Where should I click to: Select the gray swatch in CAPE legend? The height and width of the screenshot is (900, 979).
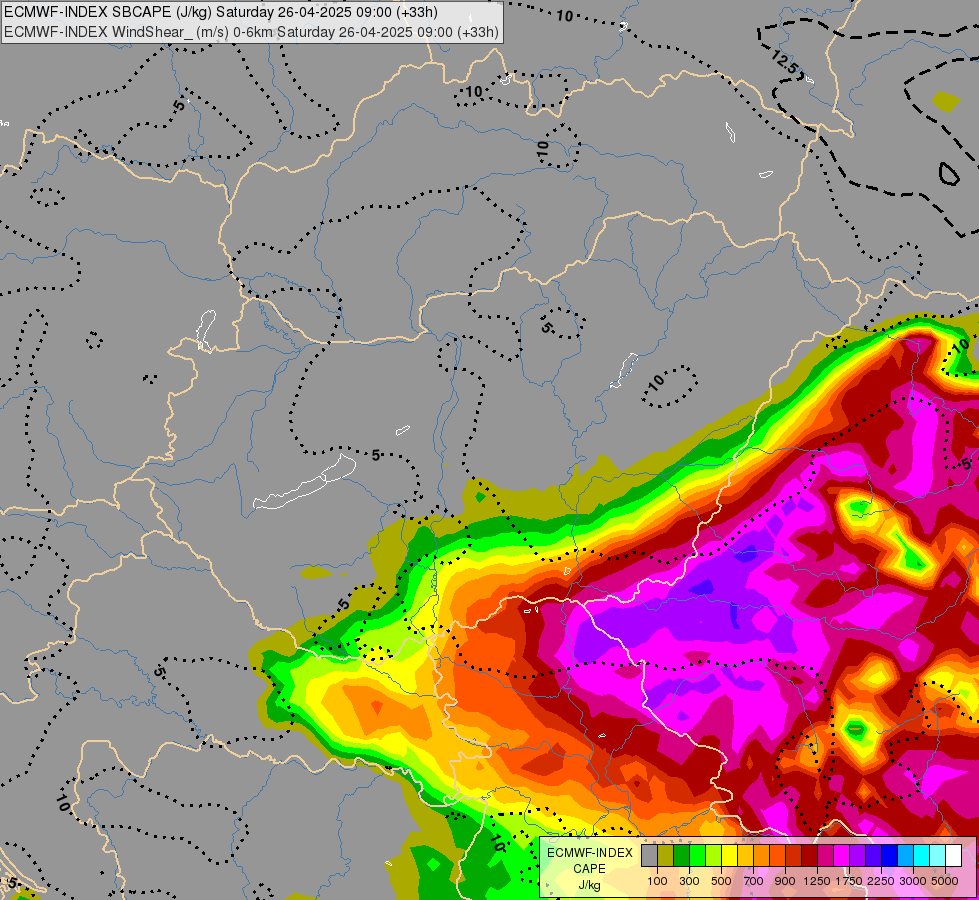(649, 856)
